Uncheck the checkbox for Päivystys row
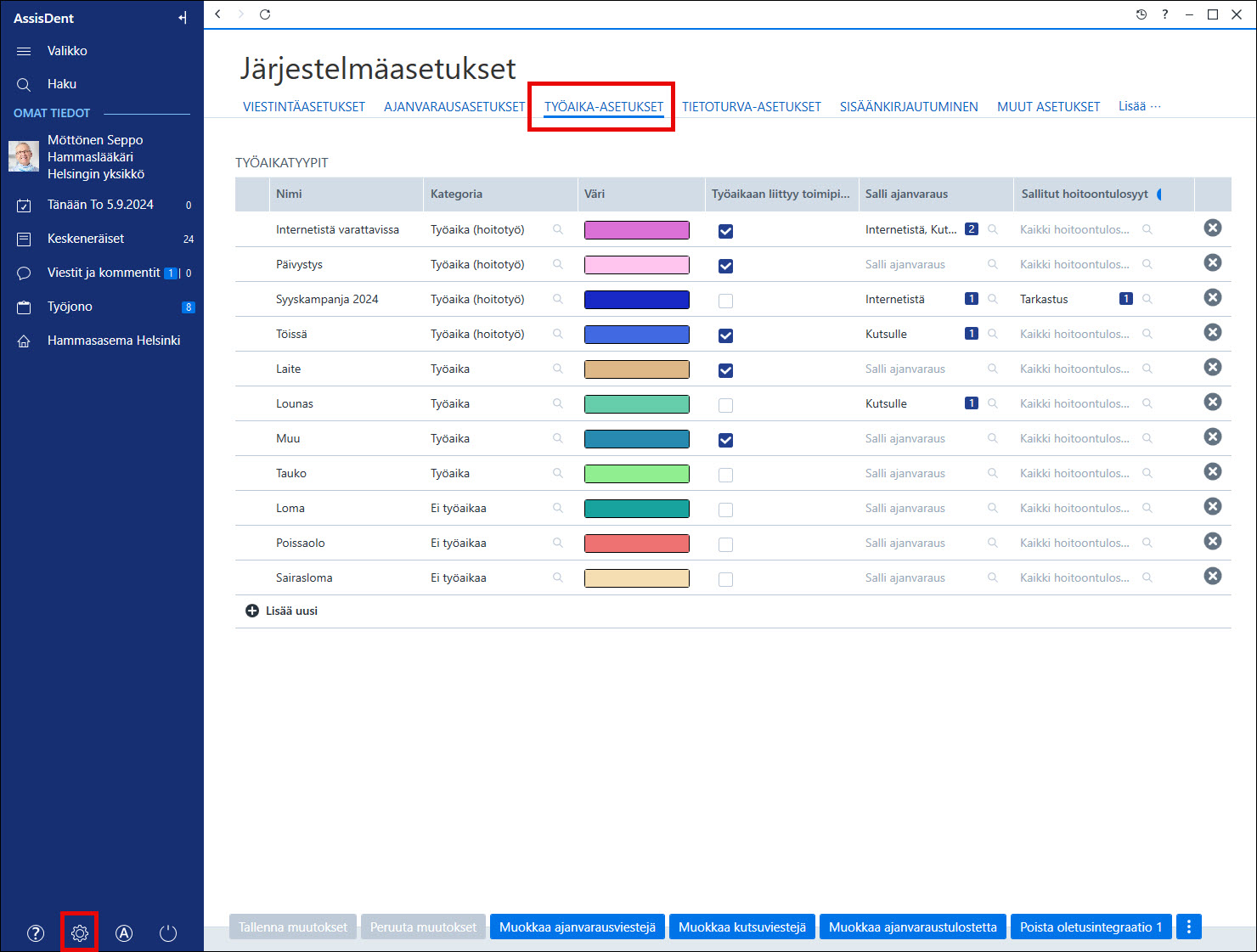 click(x=725, y=266)
